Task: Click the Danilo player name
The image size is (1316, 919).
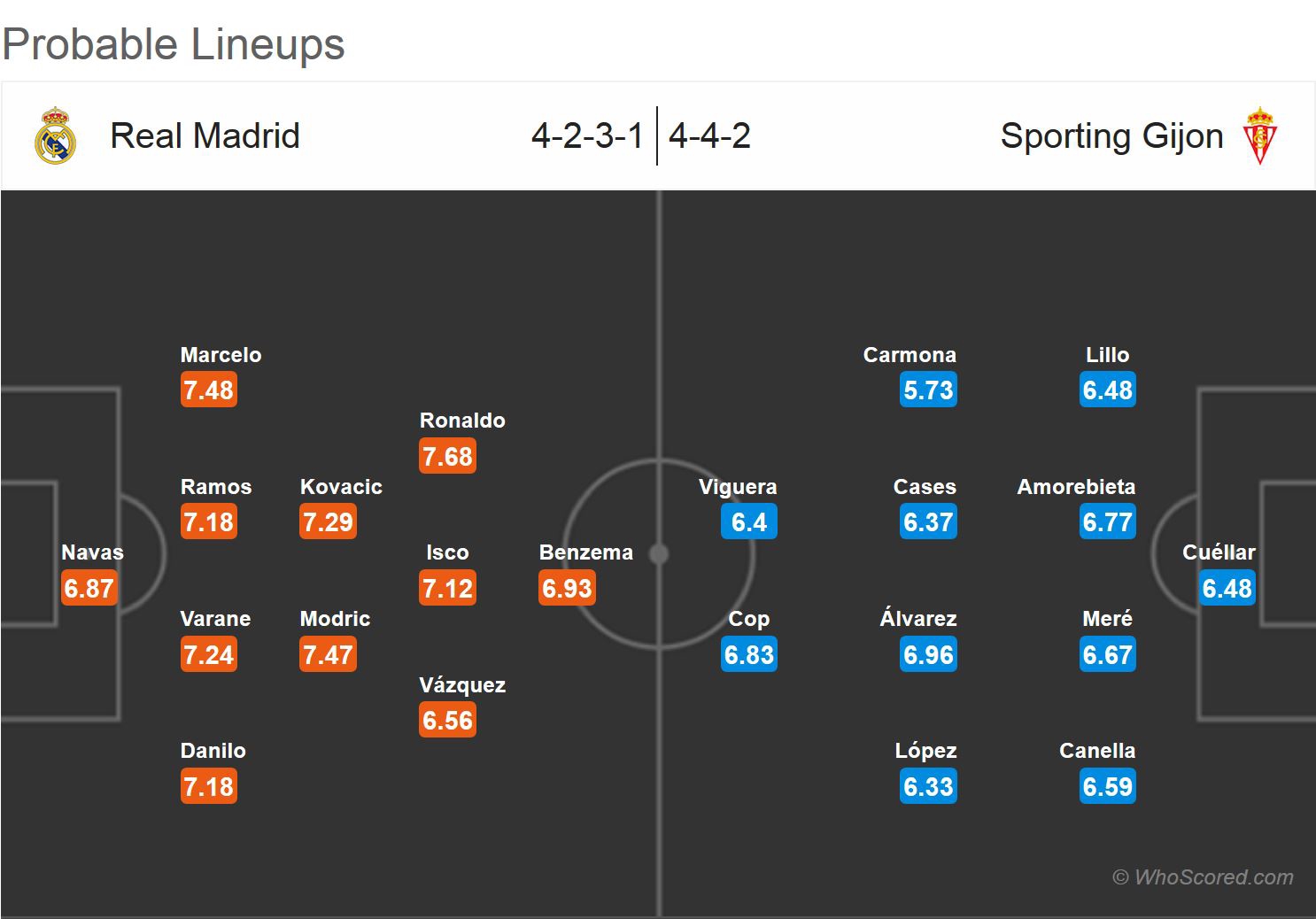Action: (213, 751)
